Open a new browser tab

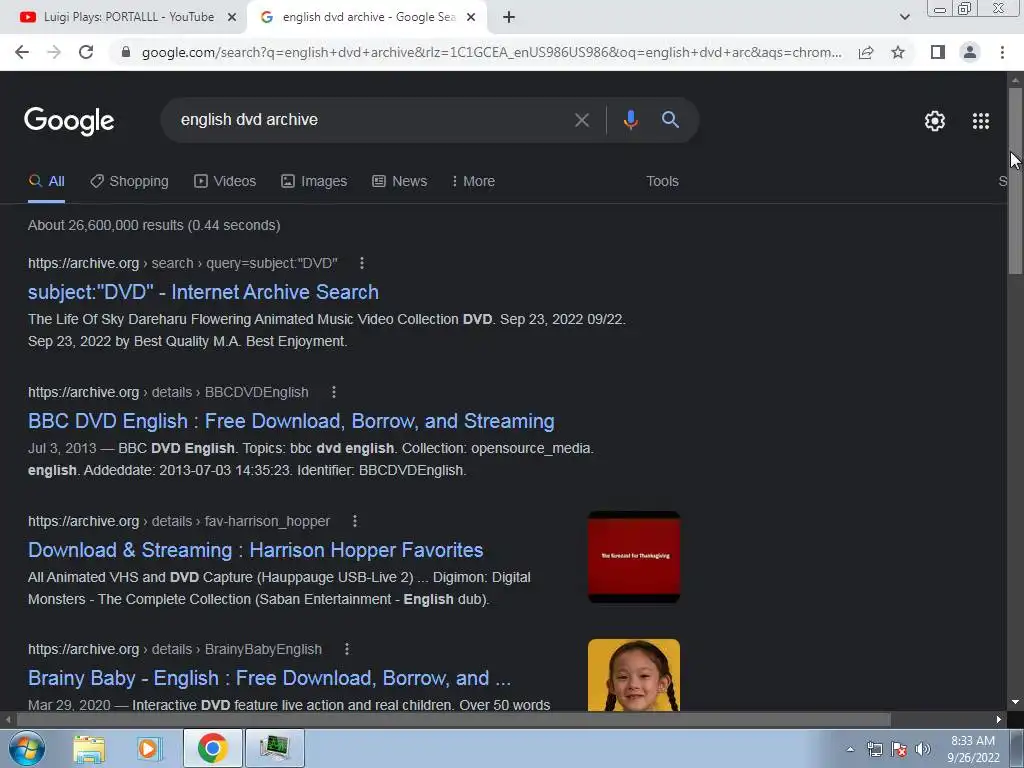509,18
